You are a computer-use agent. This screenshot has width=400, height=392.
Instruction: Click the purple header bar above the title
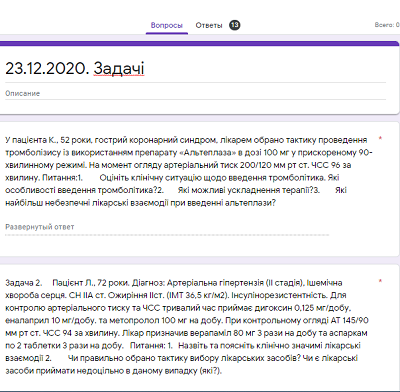coord(199,43)
